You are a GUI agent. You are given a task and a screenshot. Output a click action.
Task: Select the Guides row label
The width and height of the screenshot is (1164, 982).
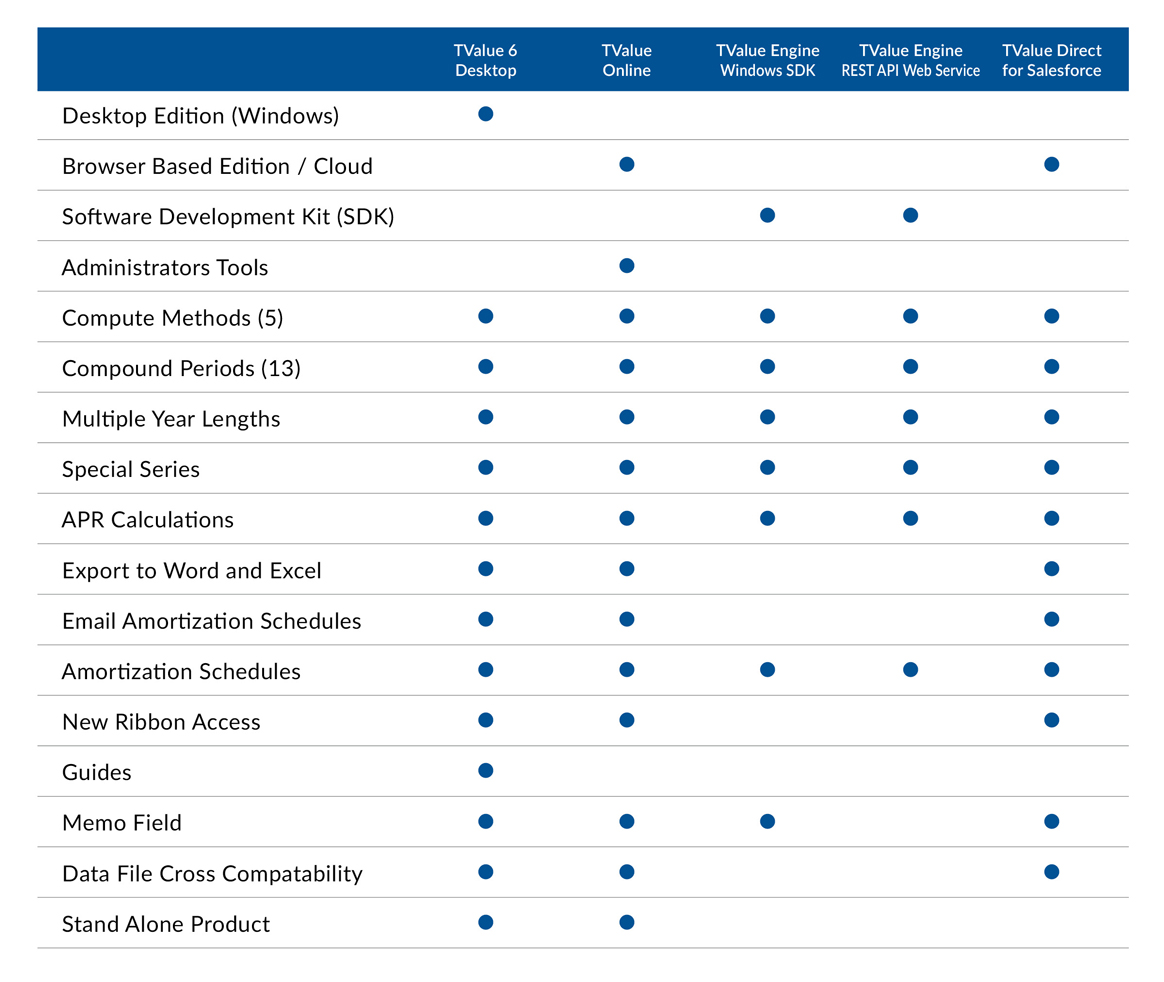click(97, 772)
